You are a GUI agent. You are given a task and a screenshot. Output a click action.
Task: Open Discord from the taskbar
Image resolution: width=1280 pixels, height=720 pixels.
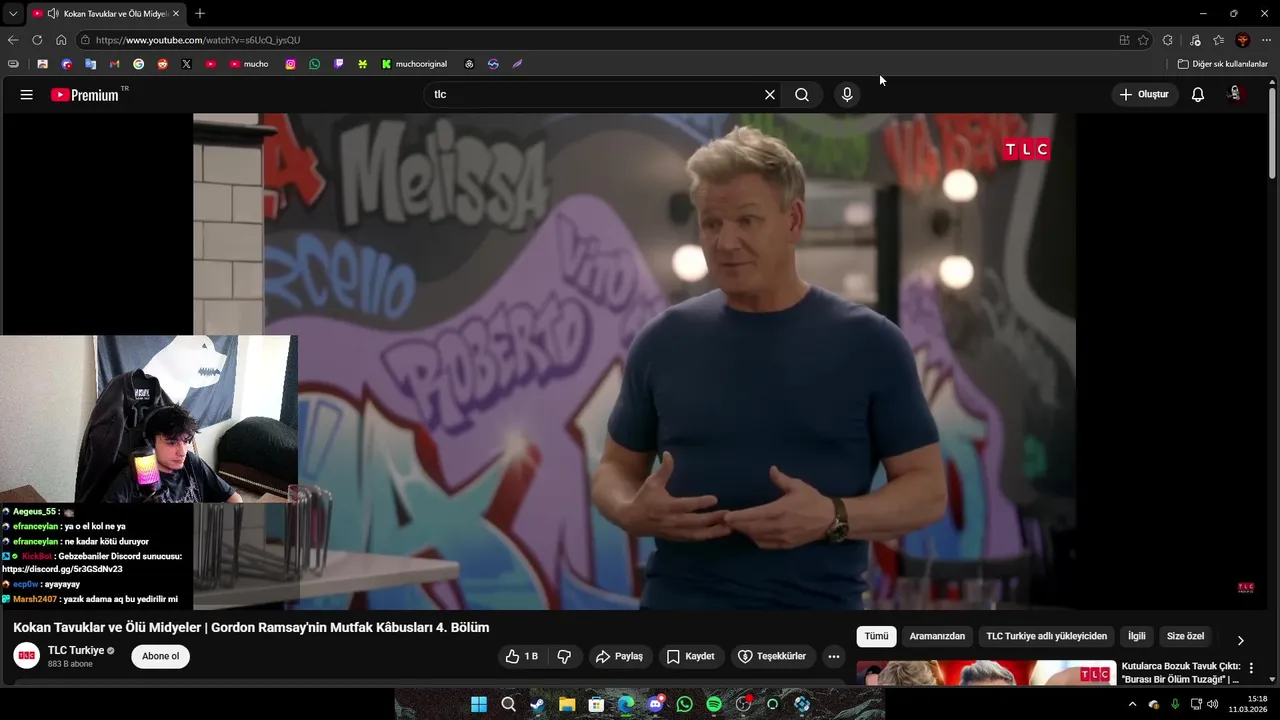tap(655, 704)
